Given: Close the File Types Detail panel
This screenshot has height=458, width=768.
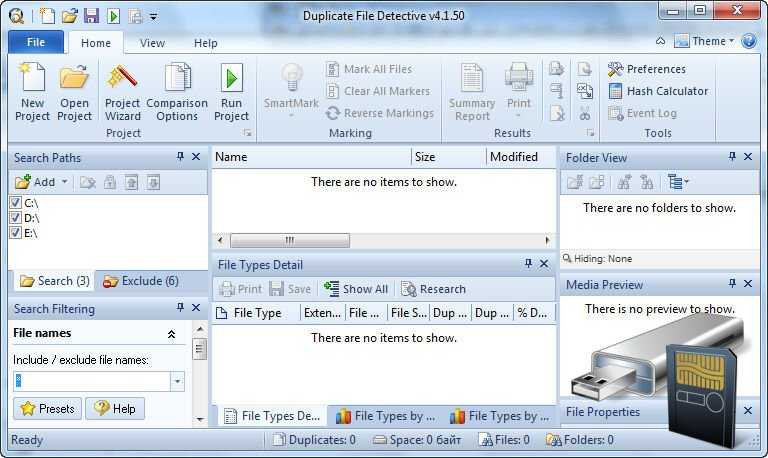Looking at the screenshot, I should 544,264.
